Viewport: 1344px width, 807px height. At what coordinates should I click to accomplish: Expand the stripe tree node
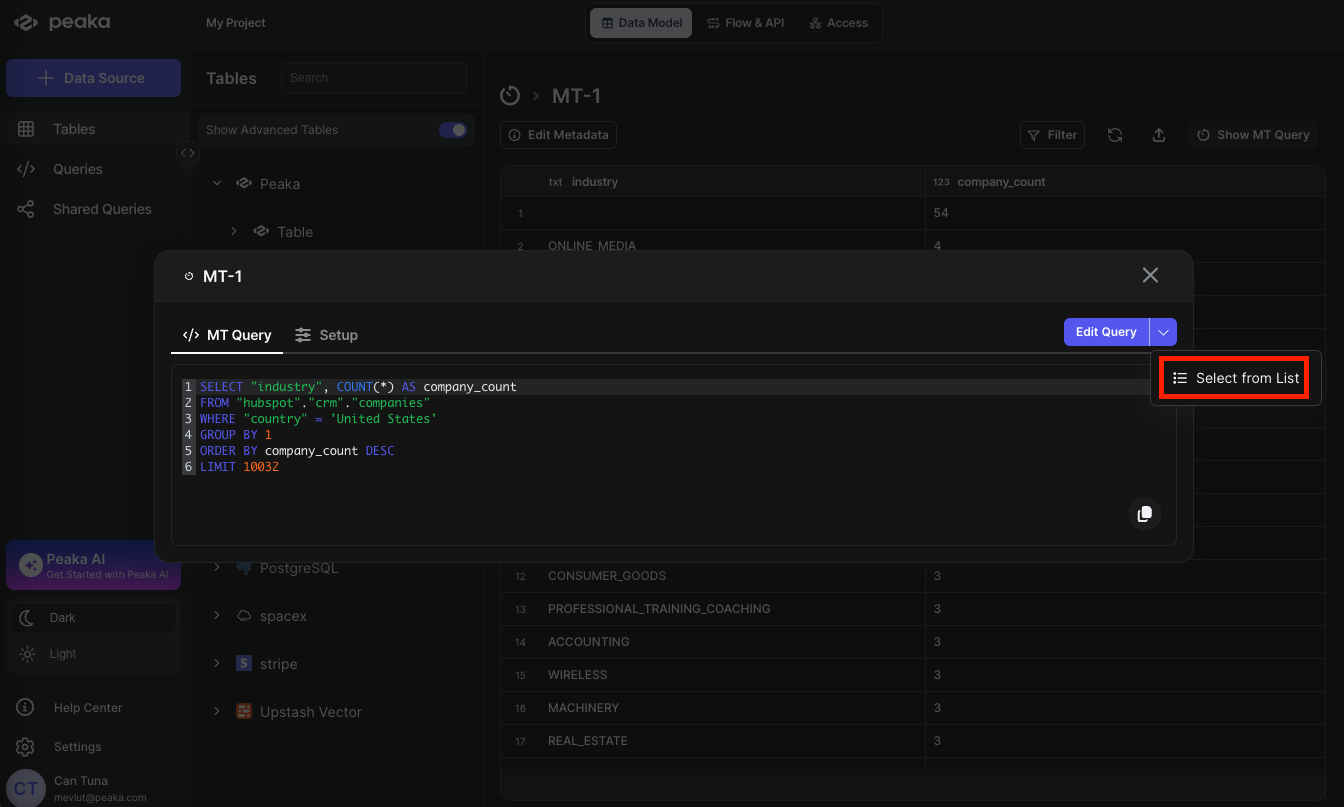(x=217, y=663)
